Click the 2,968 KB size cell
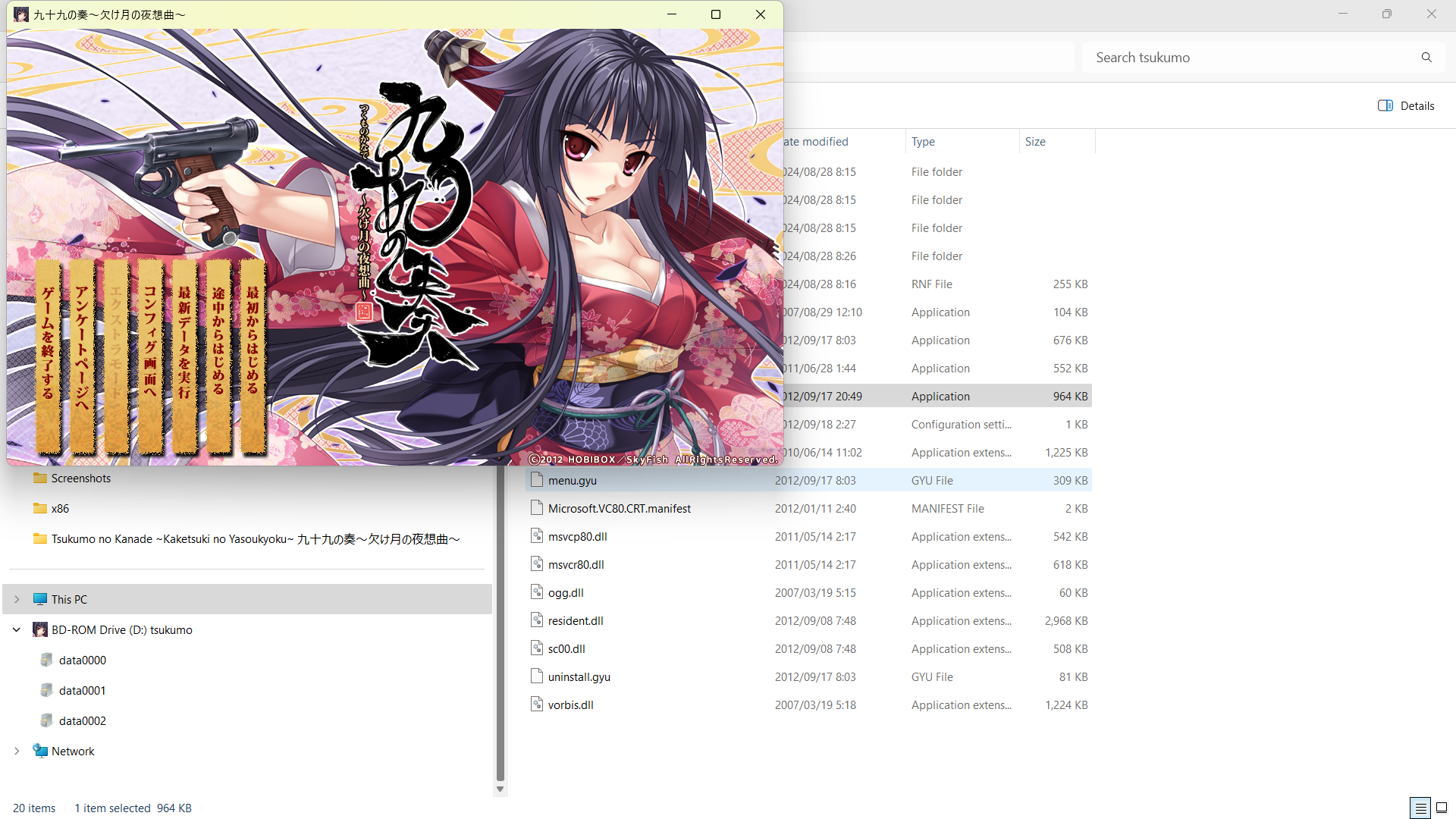The width and height of the screenshot is (1456, 819). 1066,620
